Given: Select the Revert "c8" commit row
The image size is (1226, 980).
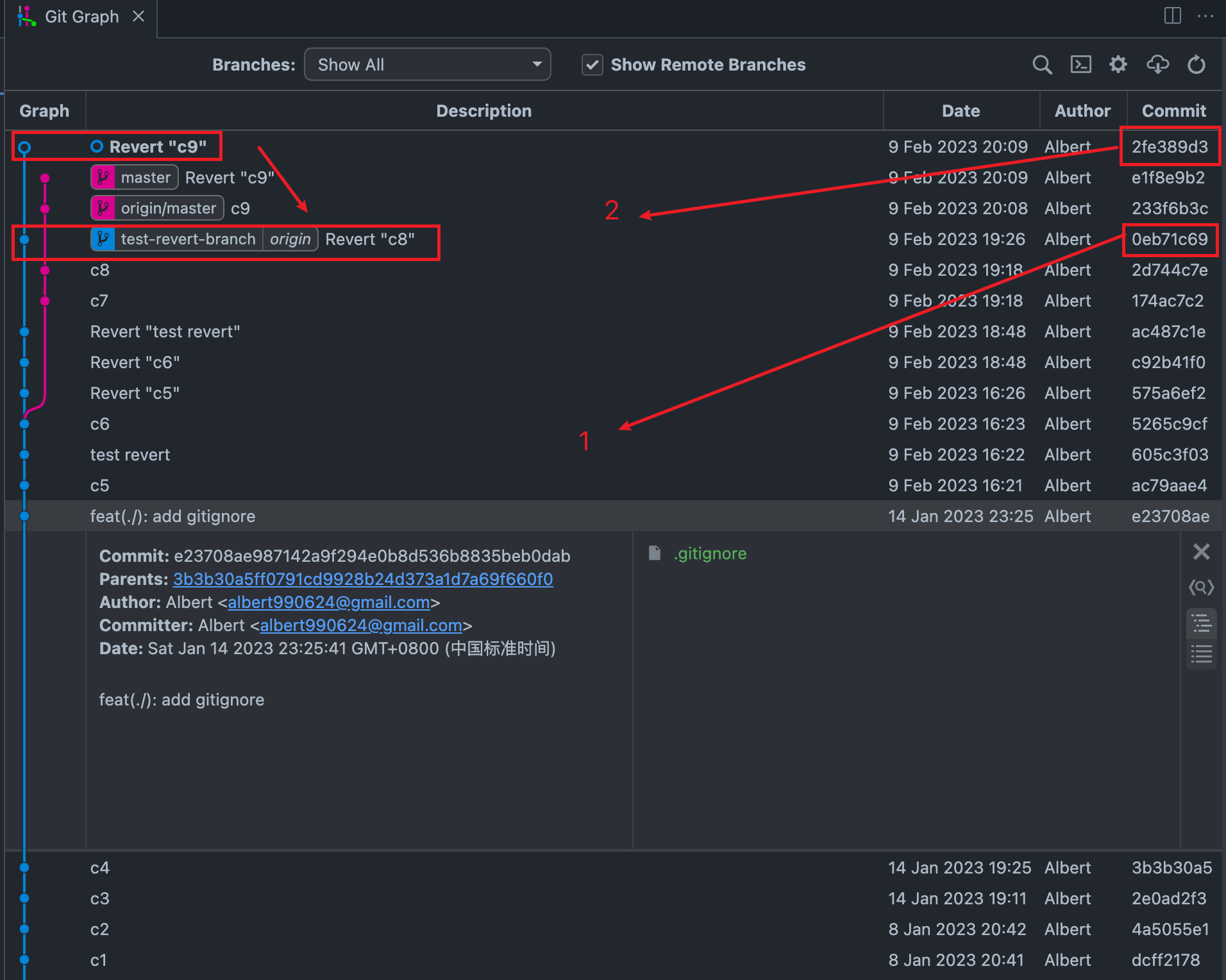Looking at the screenshot, I should (x=613, y=239).
